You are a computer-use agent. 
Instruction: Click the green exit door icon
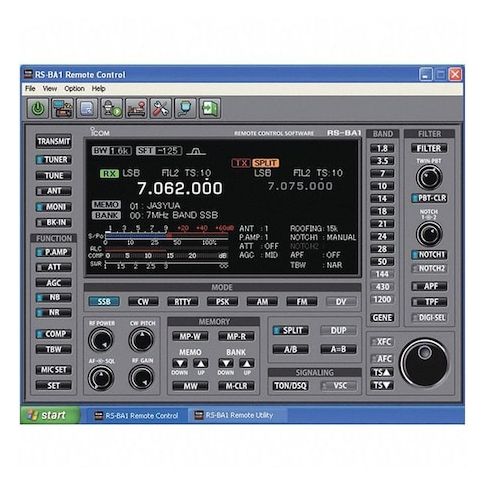click(x=210, y=108)
